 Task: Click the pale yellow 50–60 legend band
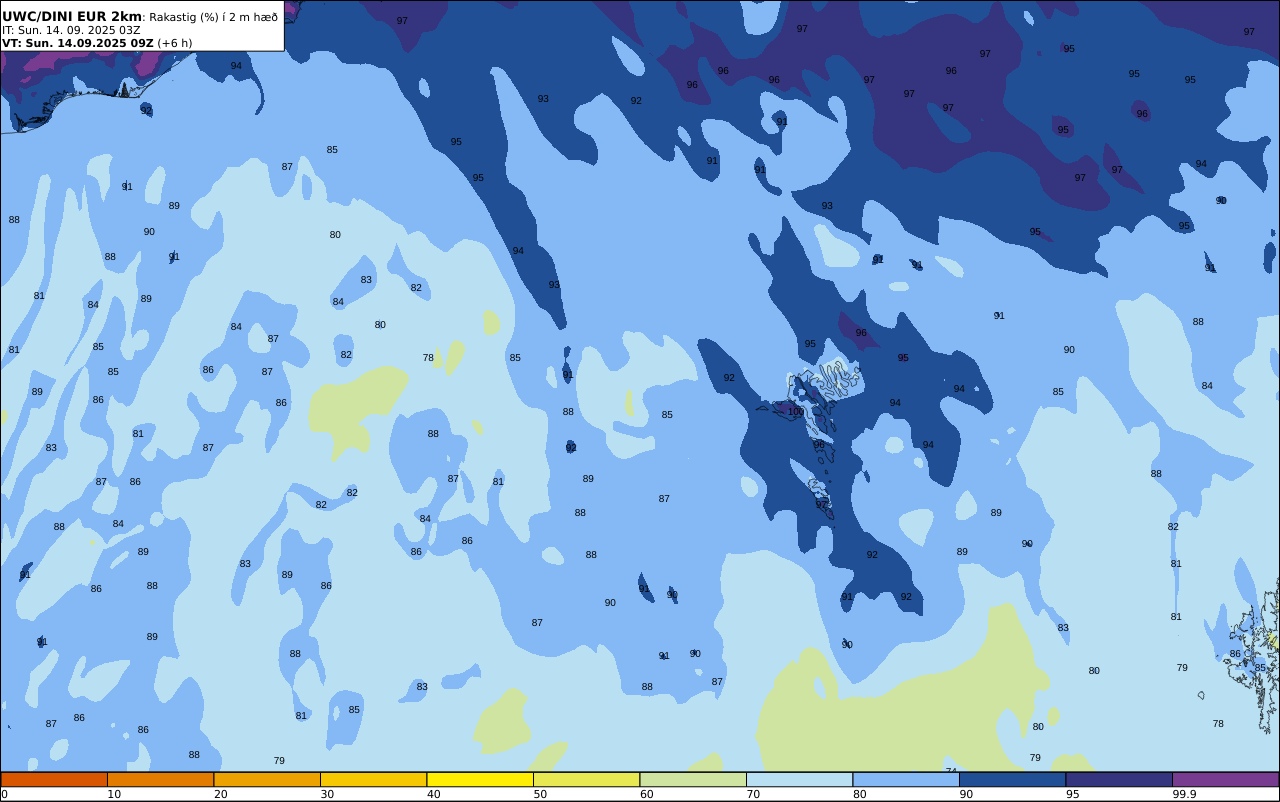coord(587,779)
